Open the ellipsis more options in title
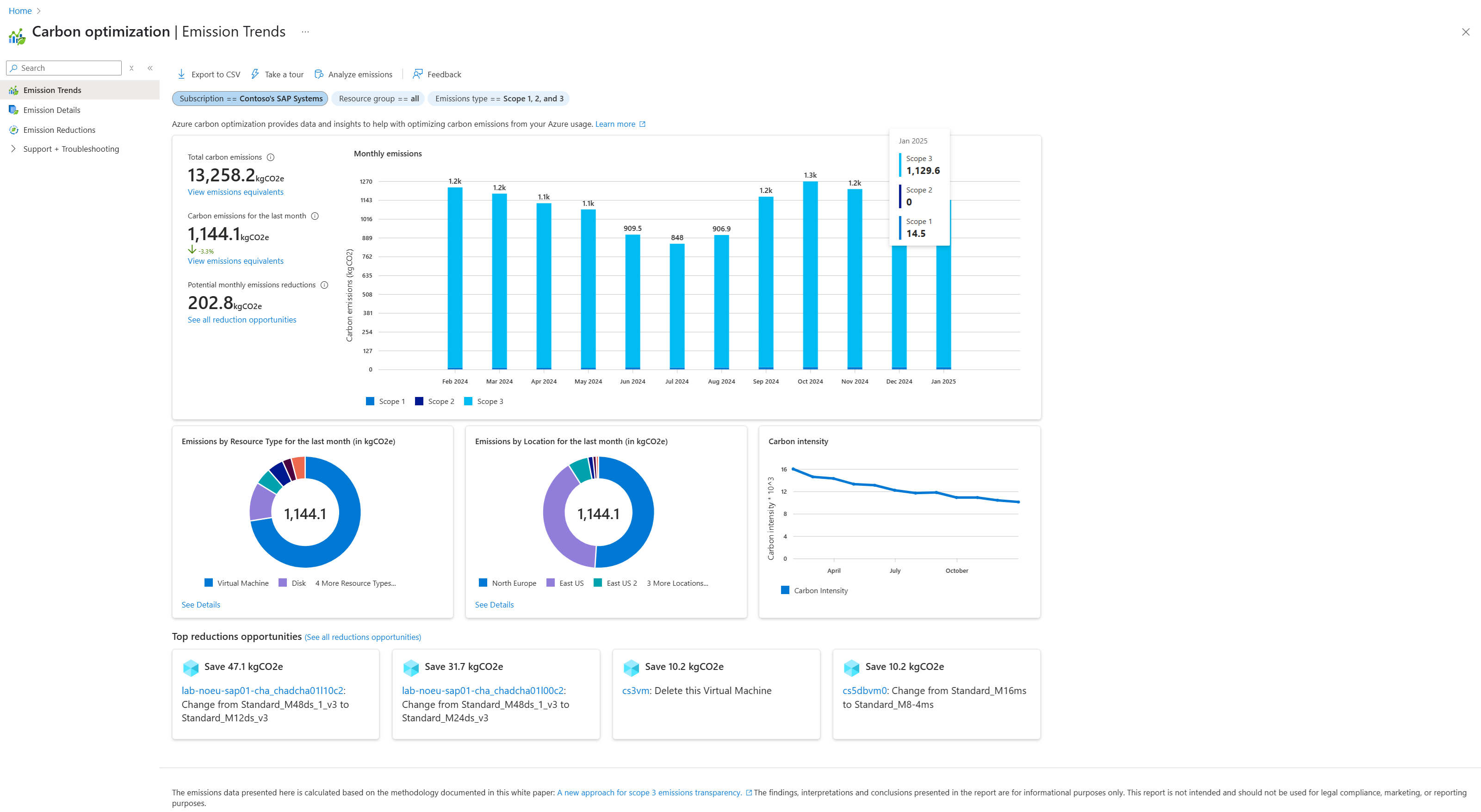The height and width of the screenshot is (812, 1481). pos(305,32)
